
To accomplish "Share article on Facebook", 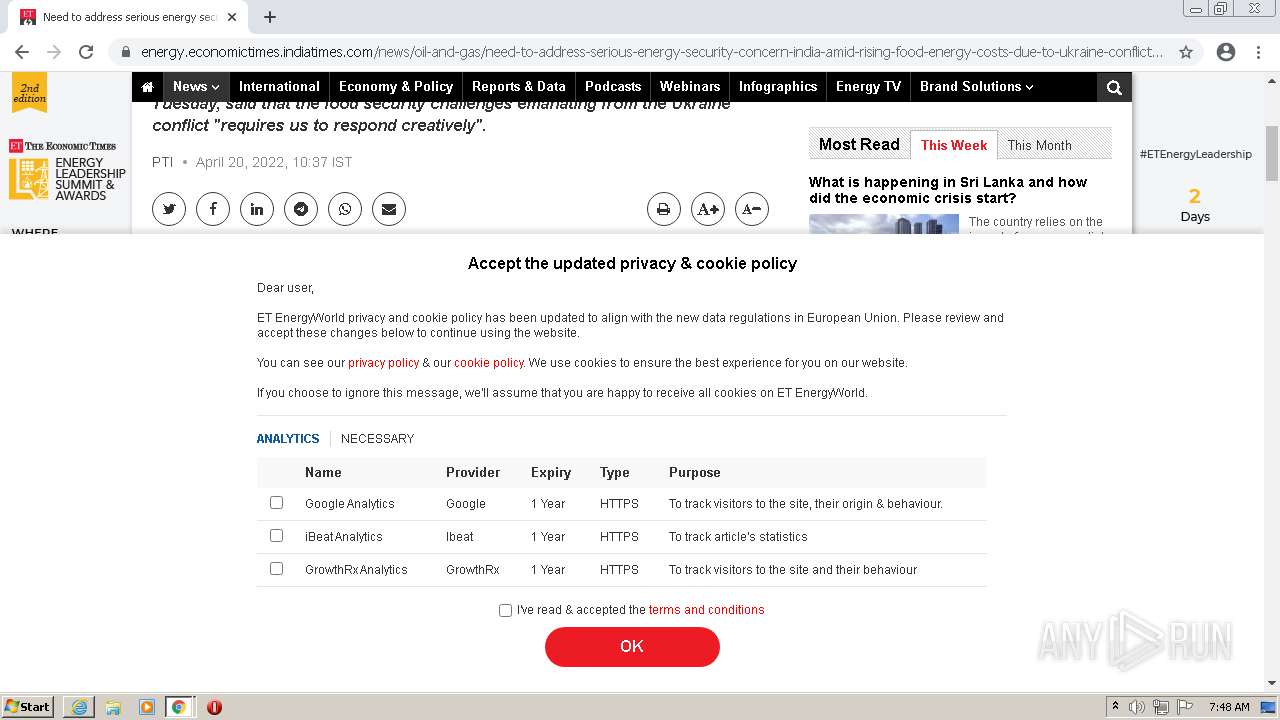I will pos(213,209).
